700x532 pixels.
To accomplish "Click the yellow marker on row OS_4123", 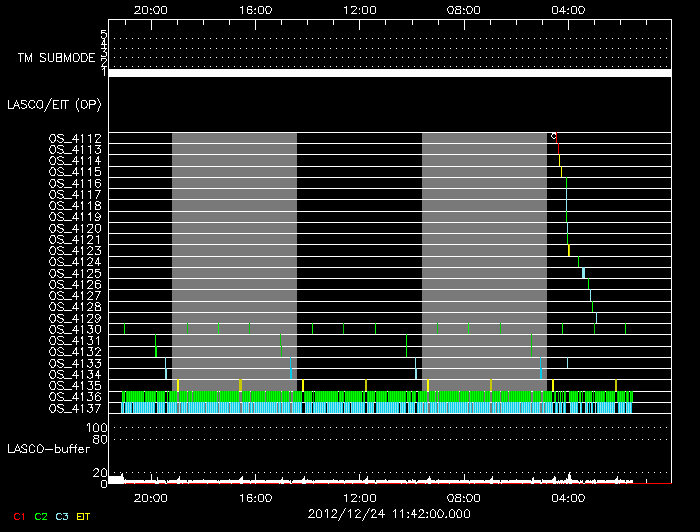I will [x=568, y=250].
